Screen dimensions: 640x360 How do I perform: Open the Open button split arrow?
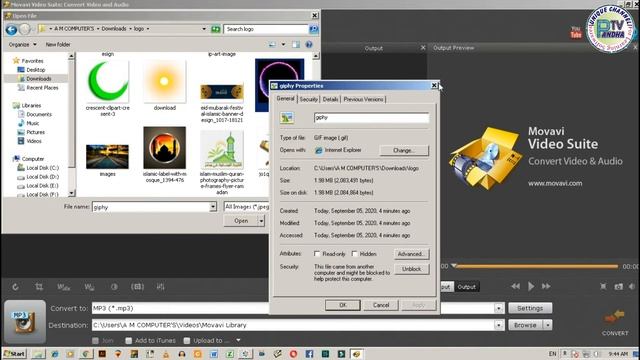click(261, 221)
